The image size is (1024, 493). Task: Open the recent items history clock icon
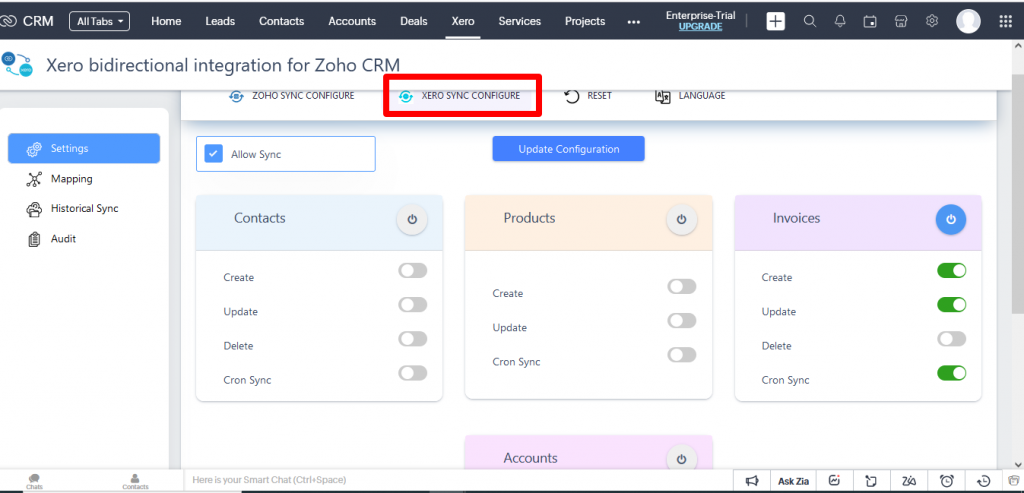click(984, 481)
